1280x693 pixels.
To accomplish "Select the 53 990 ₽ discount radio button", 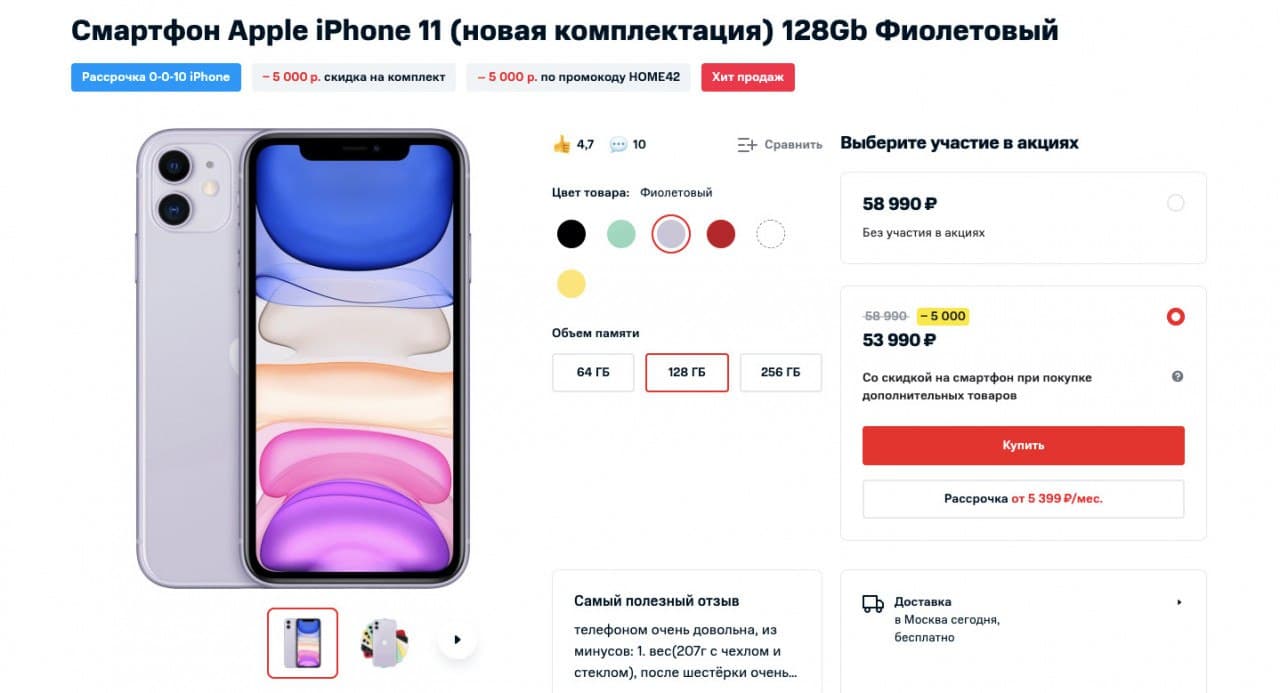I will pos(1176,317).
